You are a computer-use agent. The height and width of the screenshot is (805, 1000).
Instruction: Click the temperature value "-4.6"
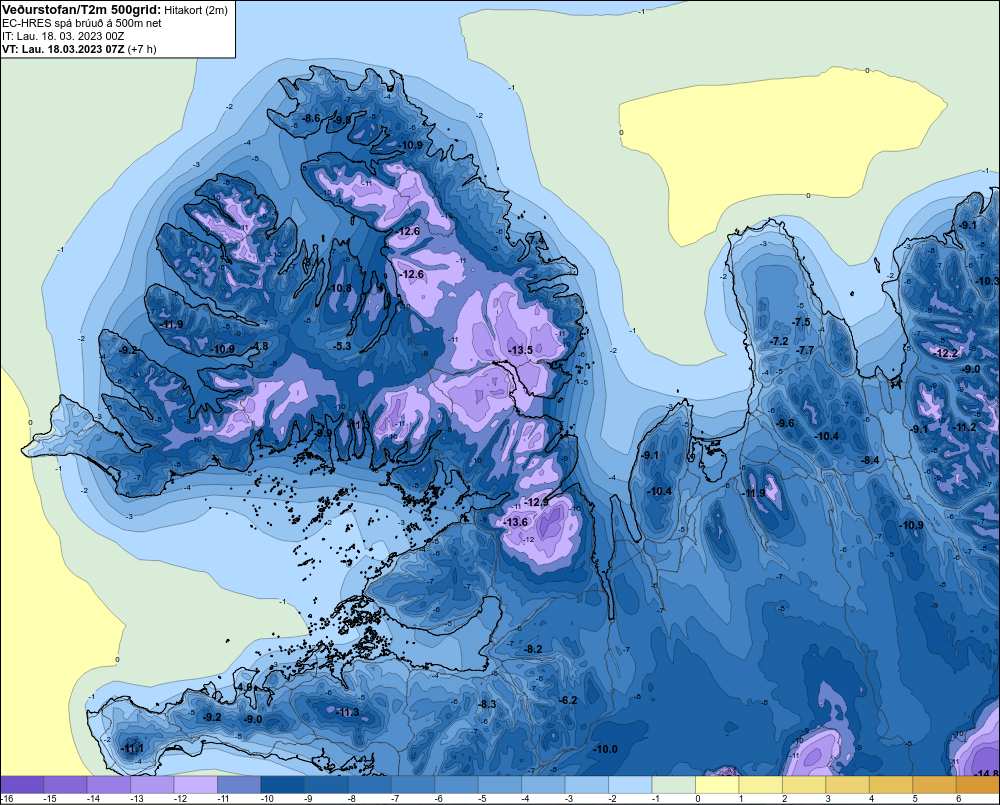(244, 688)
